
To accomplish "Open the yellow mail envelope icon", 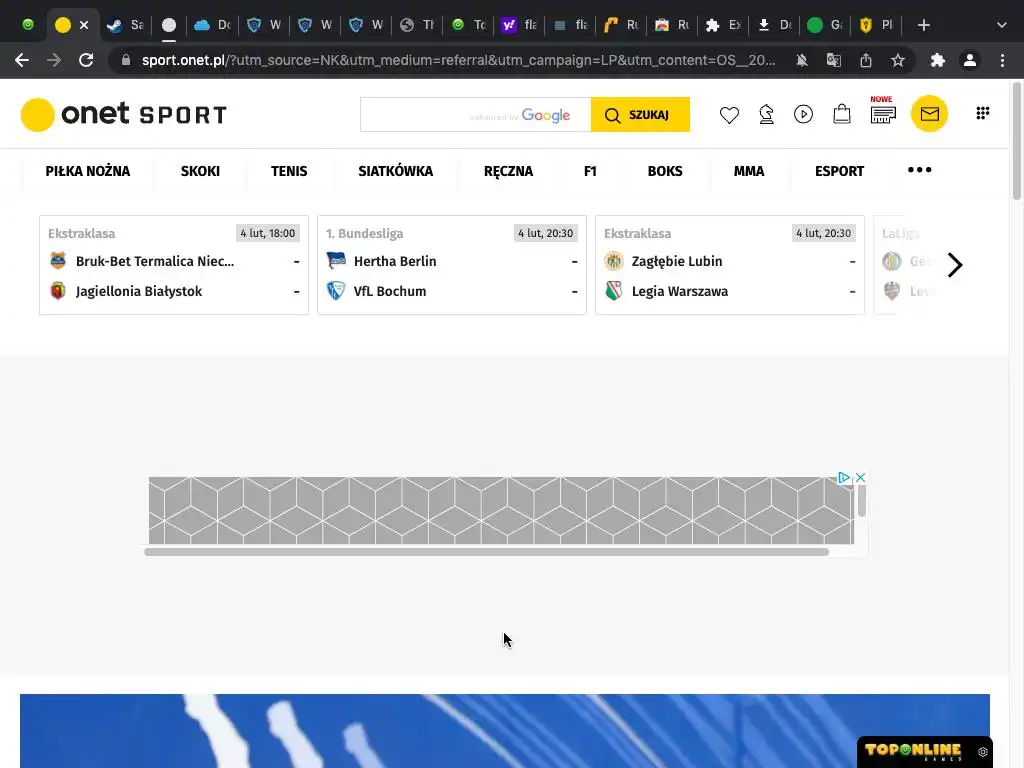I will tap(929, 114).
